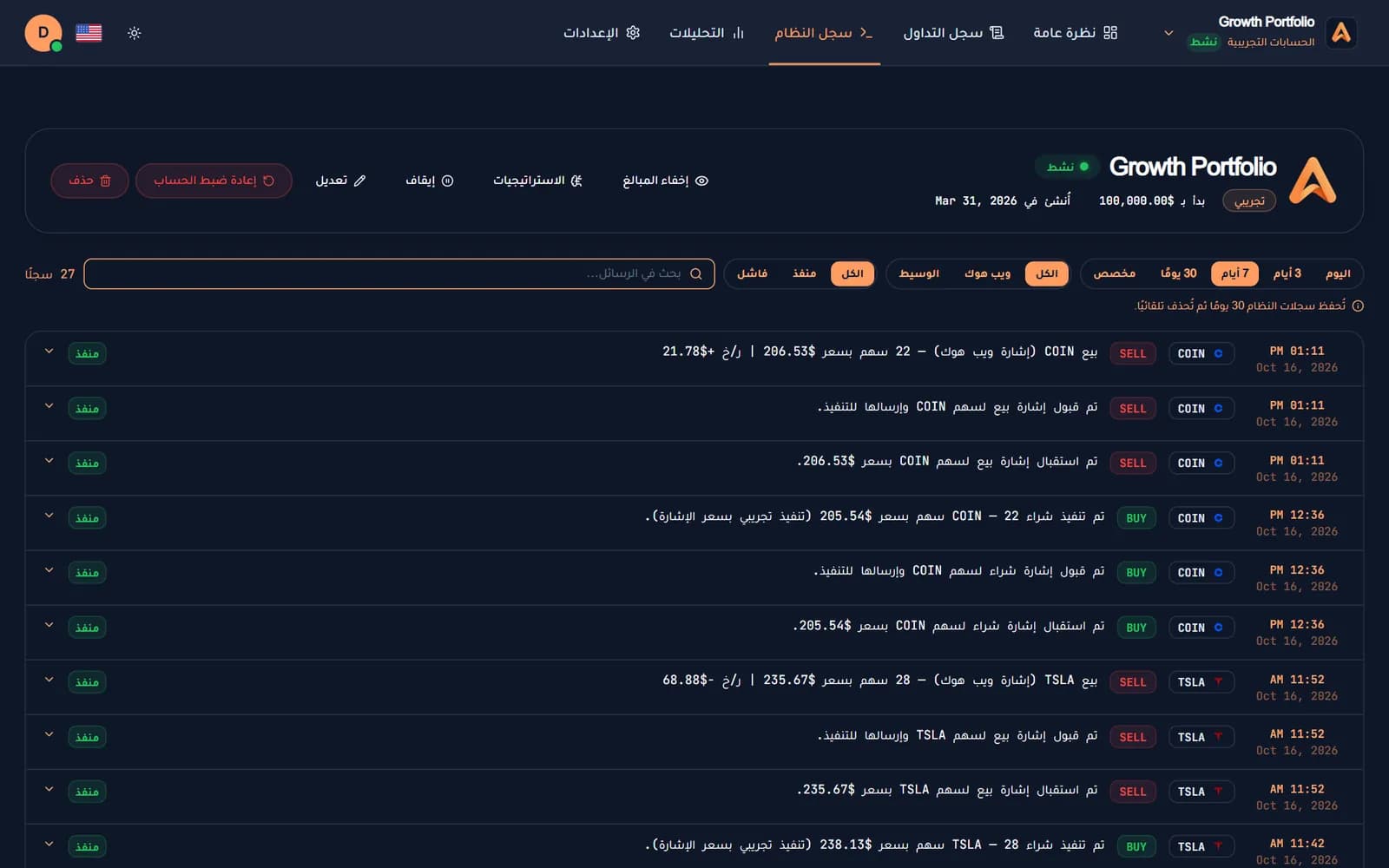Filter logs by منفذ executed status
This screenshot has height=868, width=1389.
tap(804, 273)
